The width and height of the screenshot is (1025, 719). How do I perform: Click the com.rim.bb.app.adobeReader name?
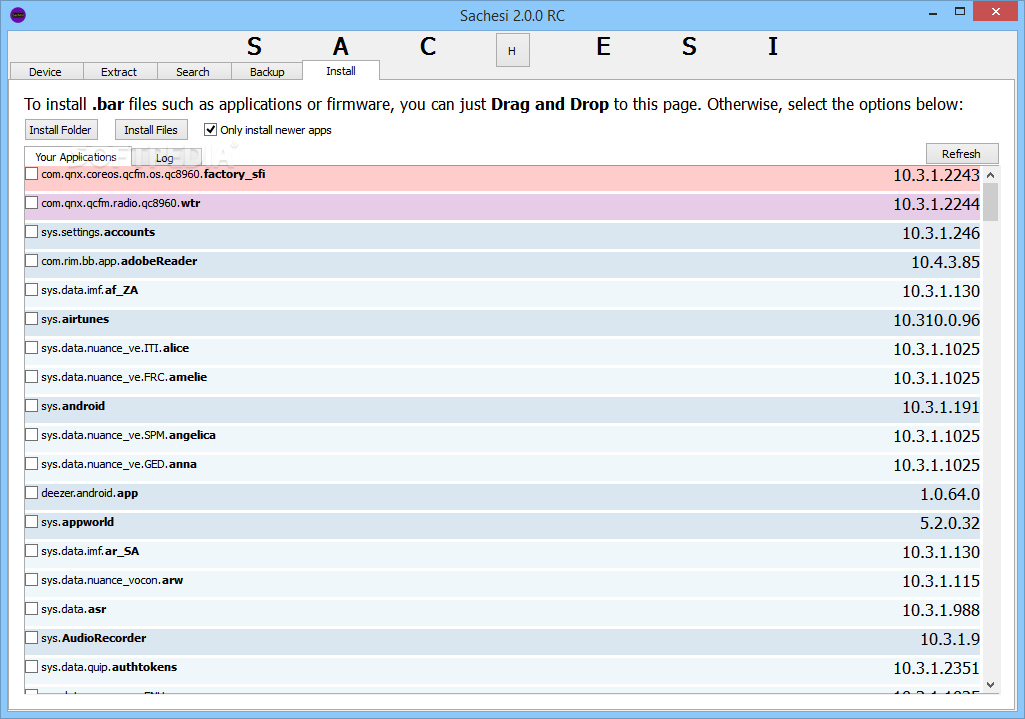point(119,261)
